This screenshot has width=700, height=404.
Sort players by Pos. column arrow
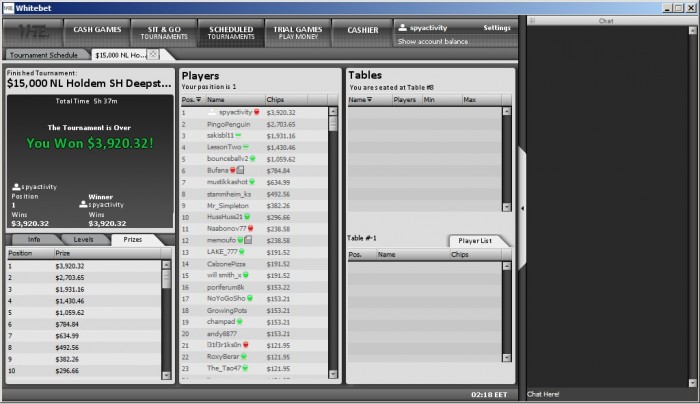[x=199, y=100]
